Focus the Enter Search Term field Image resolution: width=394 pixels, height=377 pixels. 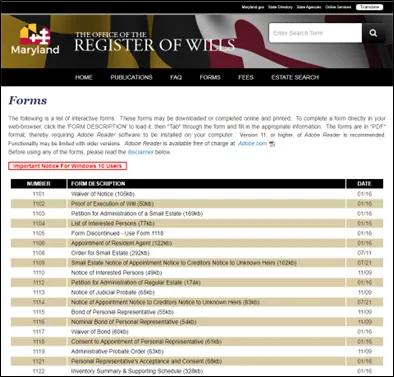(x=315, y=33)
